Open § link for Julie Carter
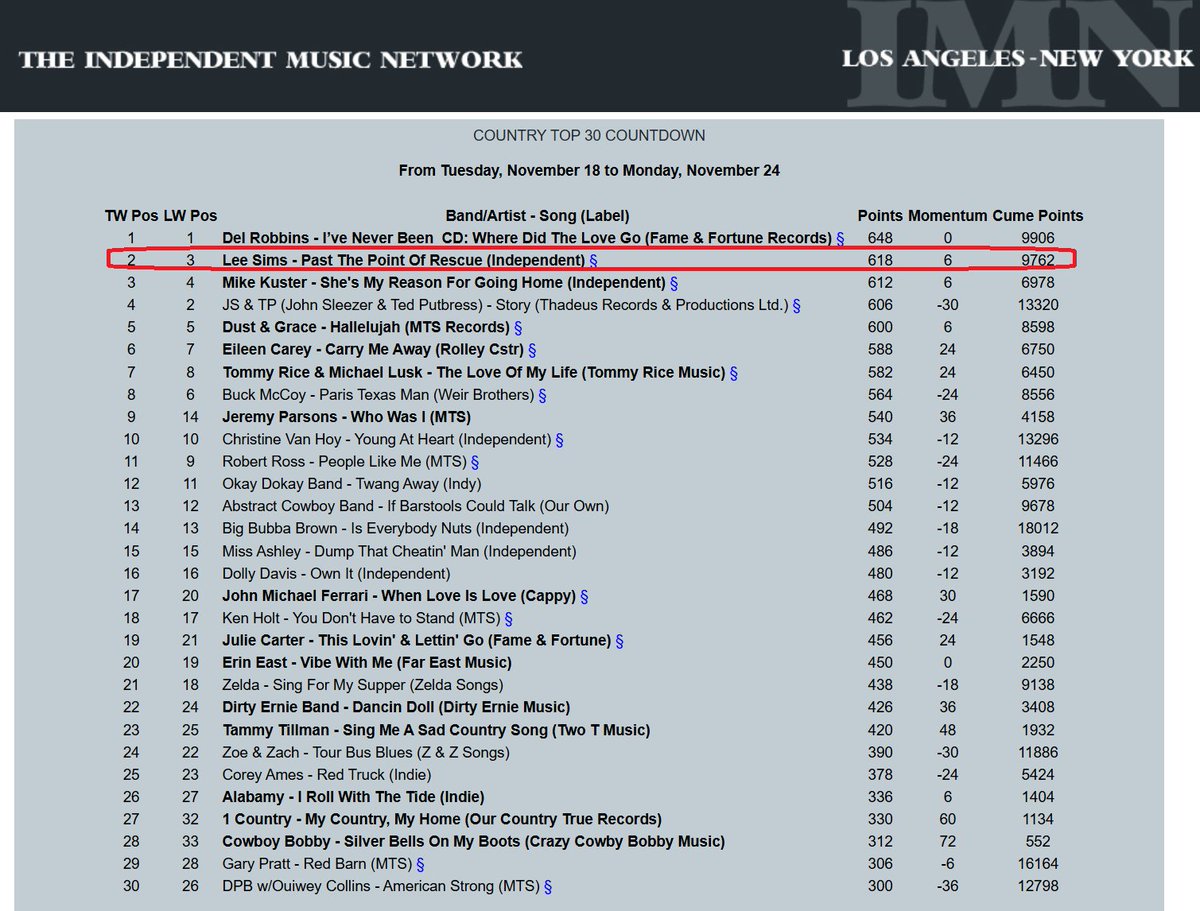 (619, 640)
